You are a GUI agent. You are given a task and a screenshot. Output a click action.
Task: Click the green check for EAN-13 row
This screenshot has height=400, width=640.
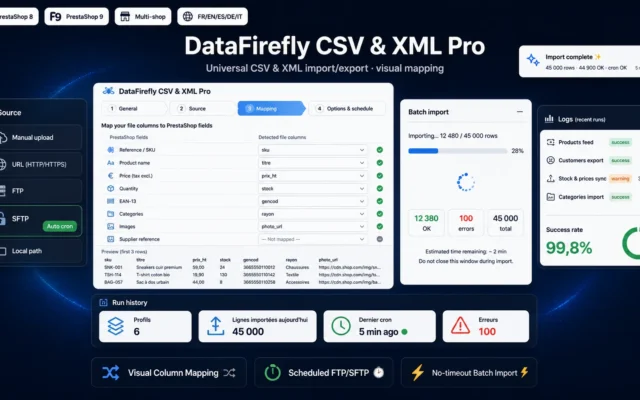380,201
